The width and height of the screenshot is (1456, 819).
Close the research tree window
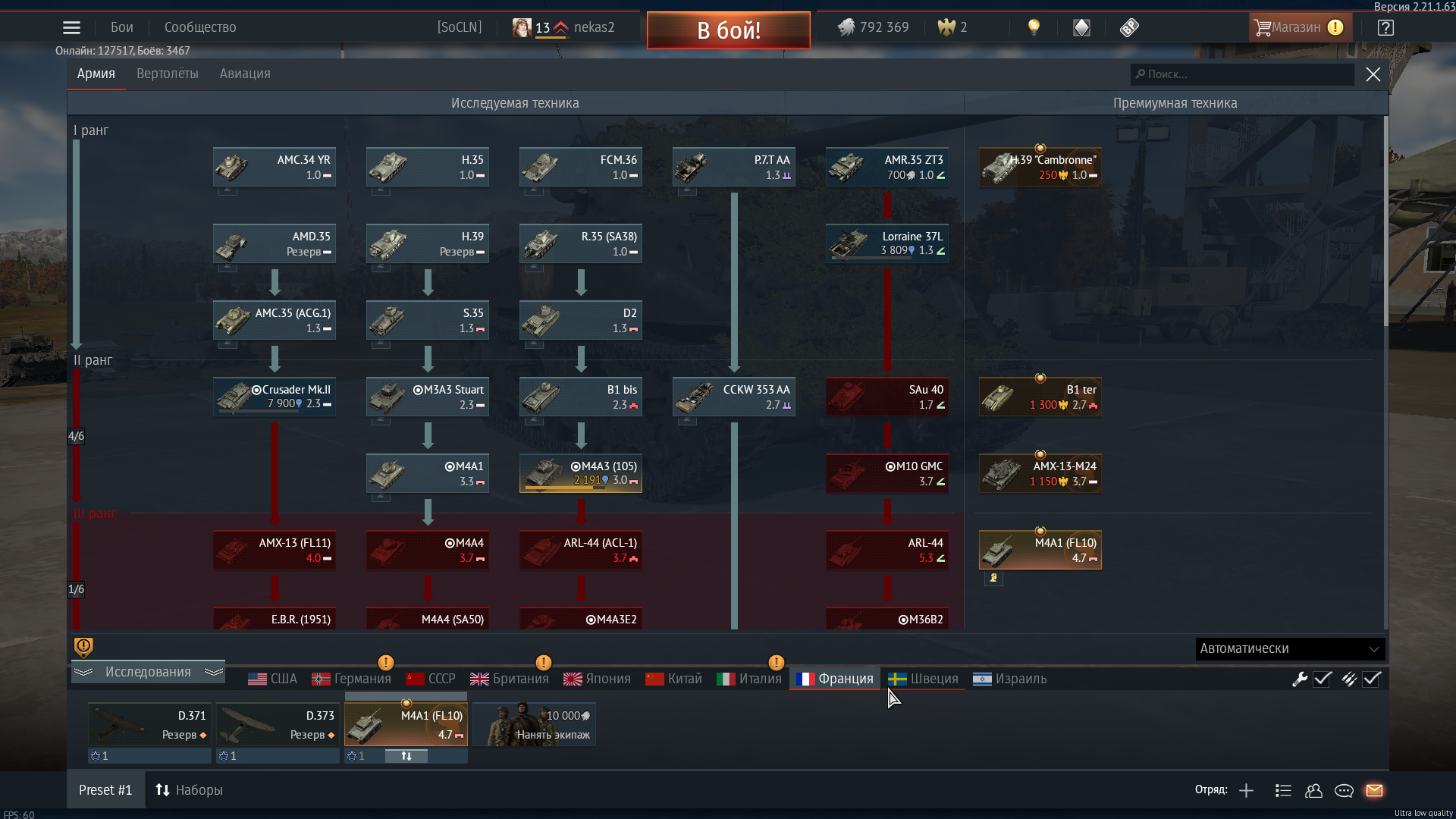[x=1373, y=74]
